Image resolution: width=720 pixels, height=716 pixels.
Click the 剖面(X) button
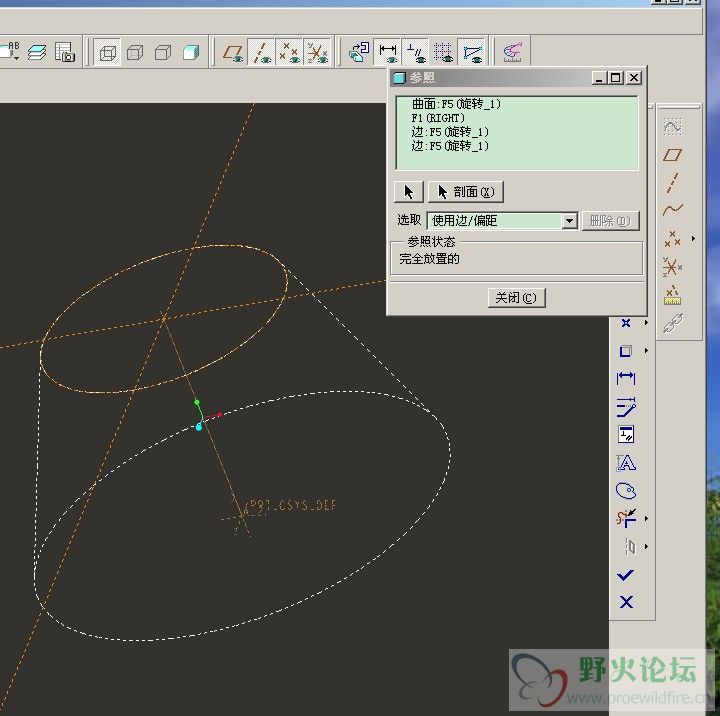(465, 192)
